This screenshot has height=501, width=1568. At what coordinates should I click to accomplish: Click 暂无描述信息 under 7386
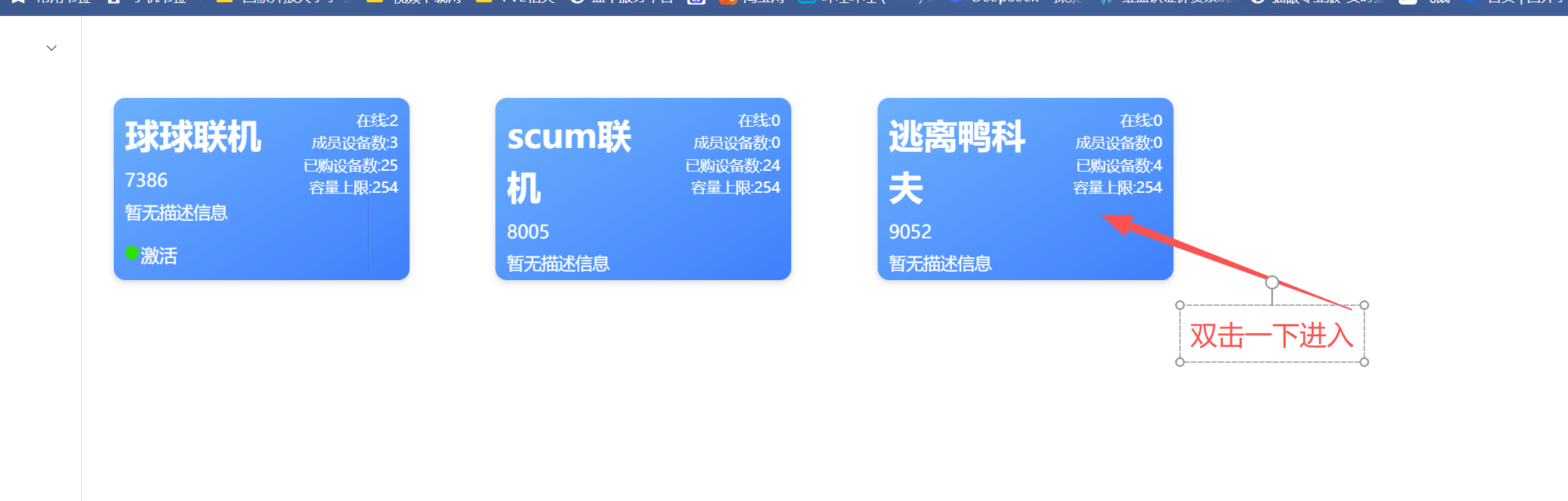(x=177, y=213)
